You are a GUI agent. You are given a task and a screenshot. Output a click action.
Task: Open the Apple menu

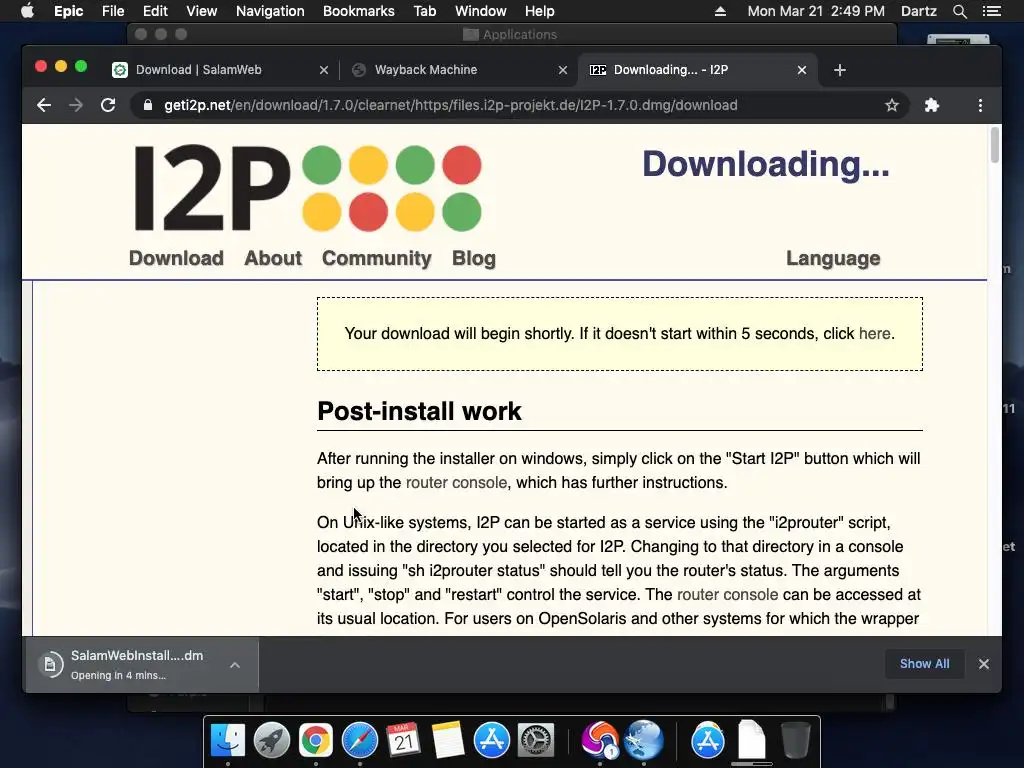[x=27, y=11]
